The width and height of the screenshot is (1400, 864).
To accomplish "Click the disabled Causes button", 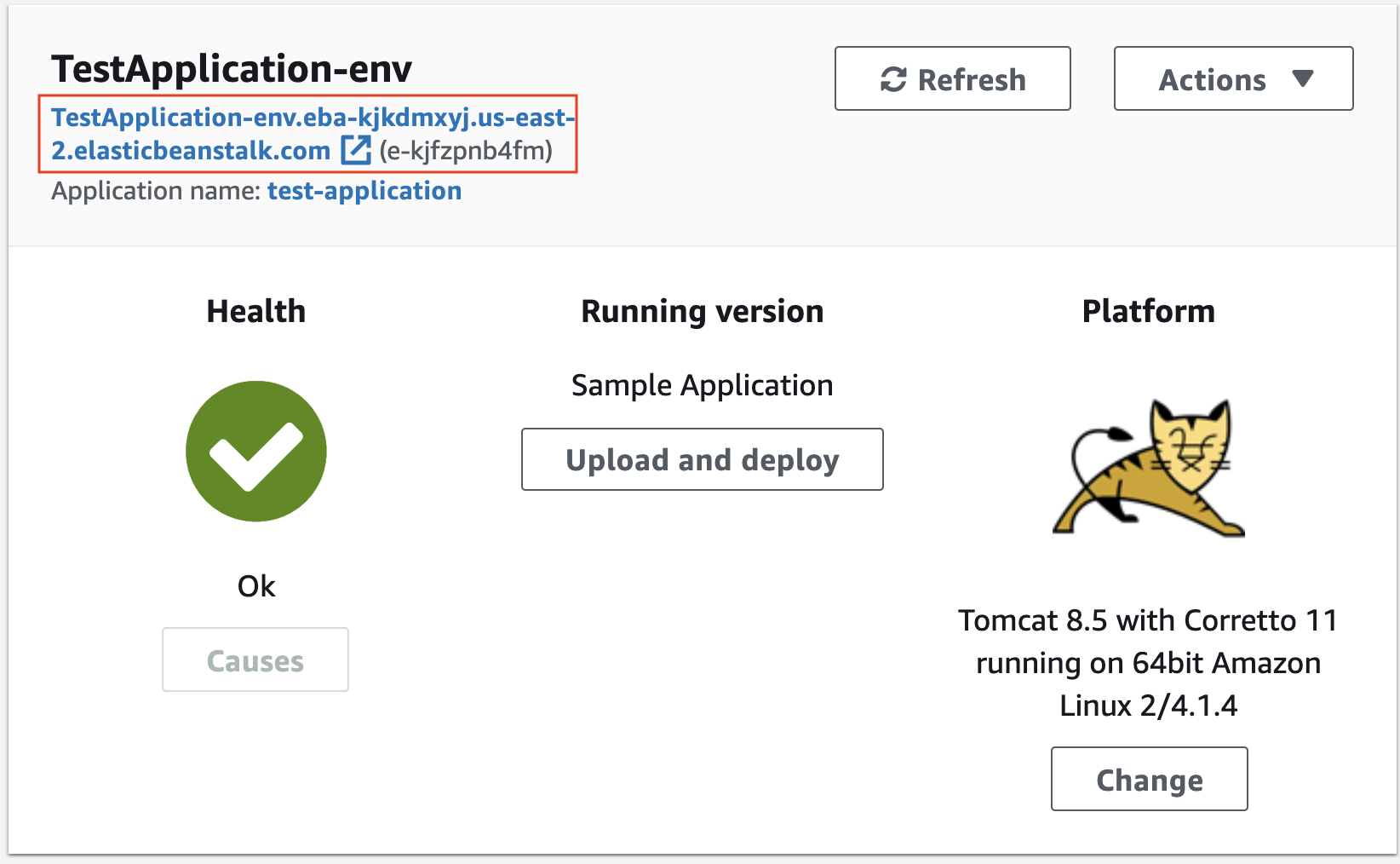I will pyautogui.click(x=255, y=660).
